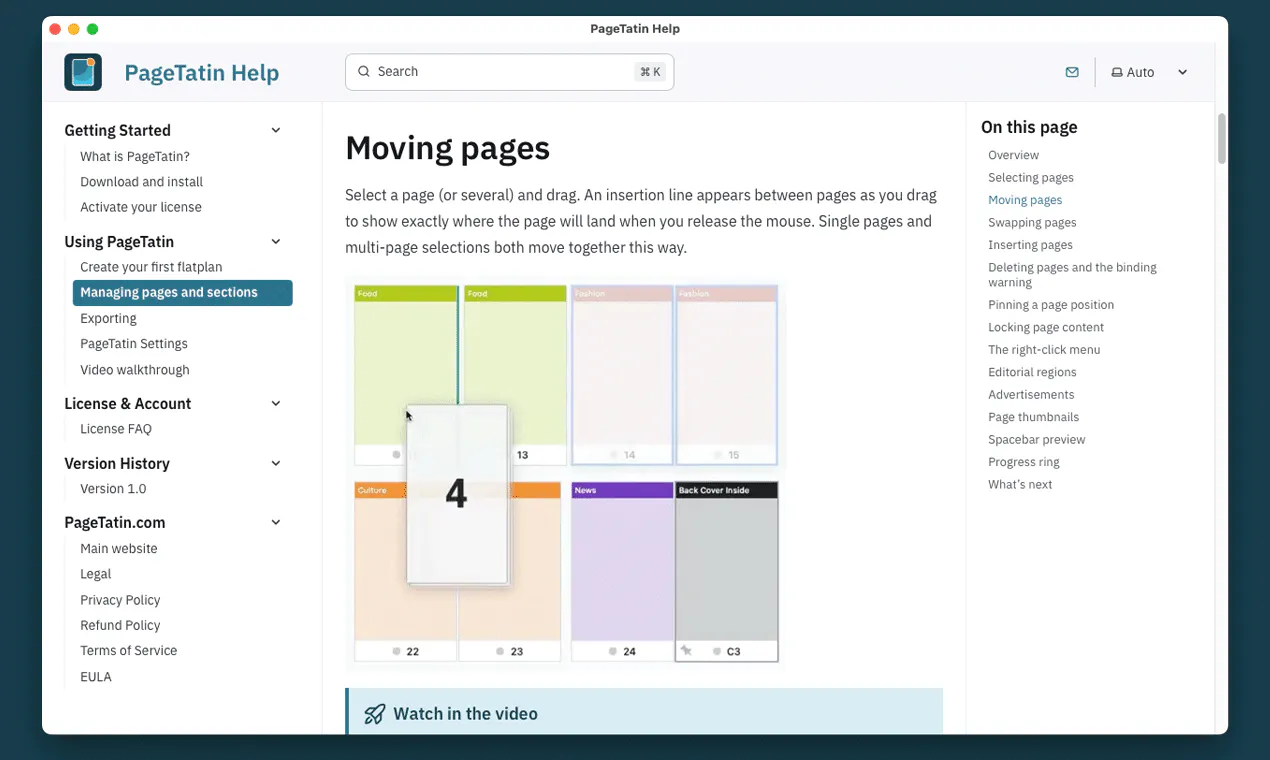Jump to Selecting pages section

1031,177
